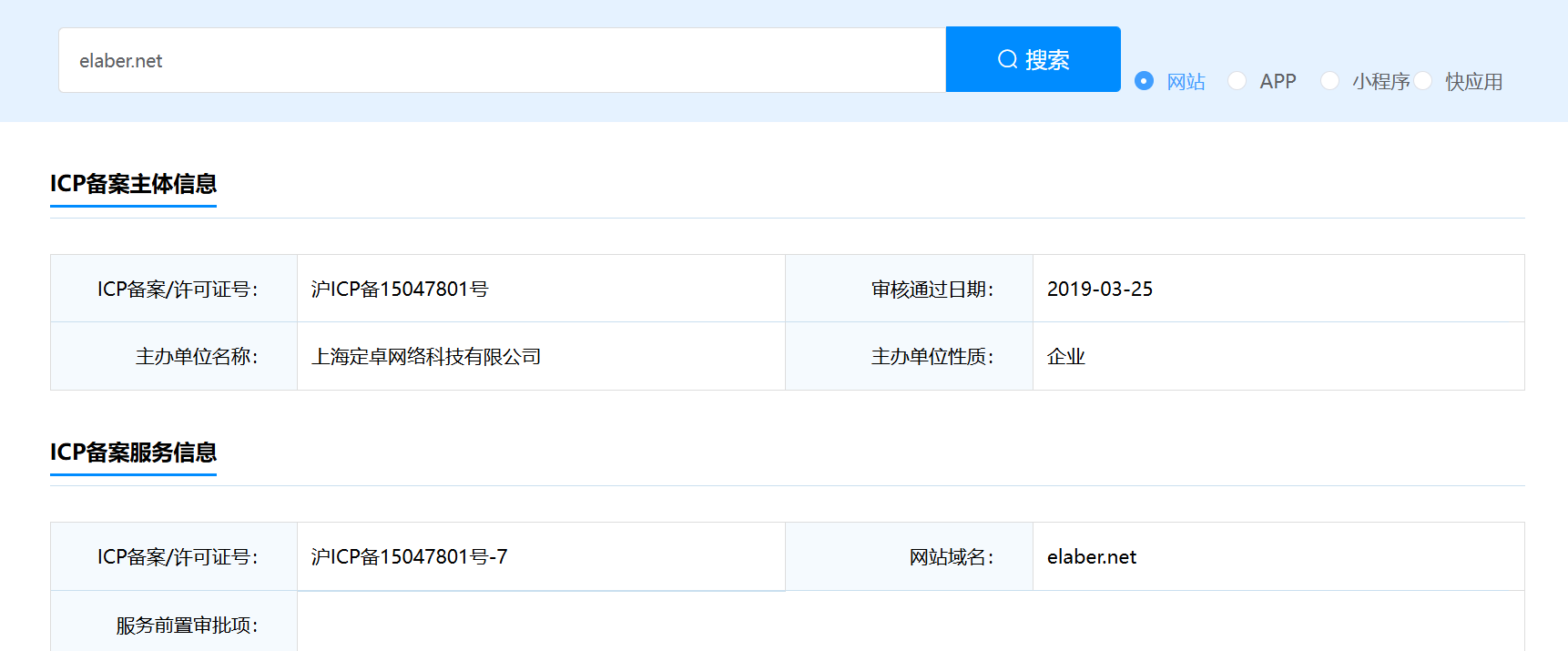Click the 沪ICP备15047801号 license number value
Viewport: 1568px width, 651px height.
pos(400,290)
